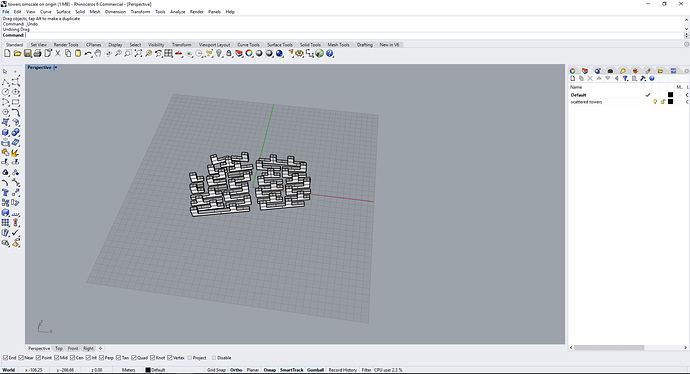The width and height of the screenshot is (690, 374).
Task: Select the Circle tool in left sidebar
Action: (5, 92)
